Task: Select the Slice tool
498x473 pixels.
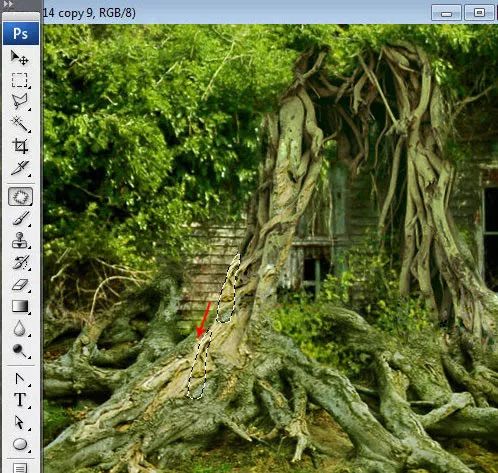Action: point(20,168)
